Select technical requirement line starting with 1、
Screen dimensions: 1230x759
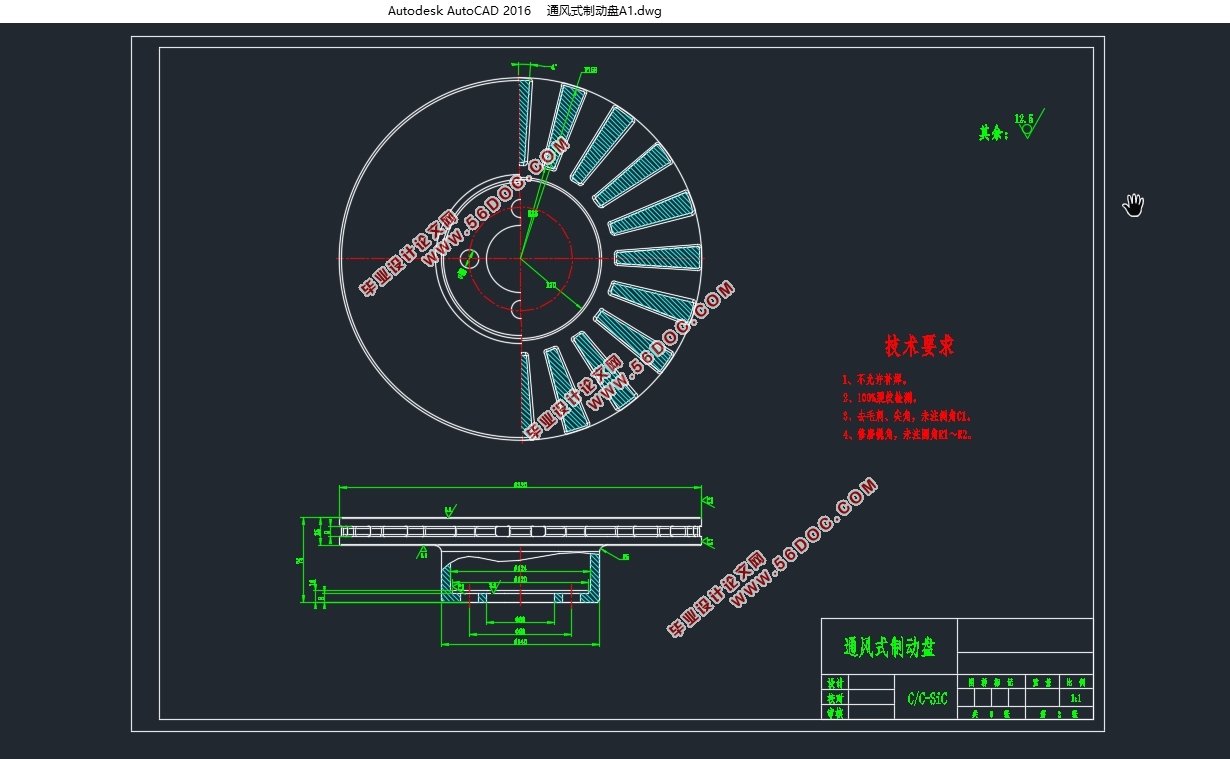(x=874, y=380)
